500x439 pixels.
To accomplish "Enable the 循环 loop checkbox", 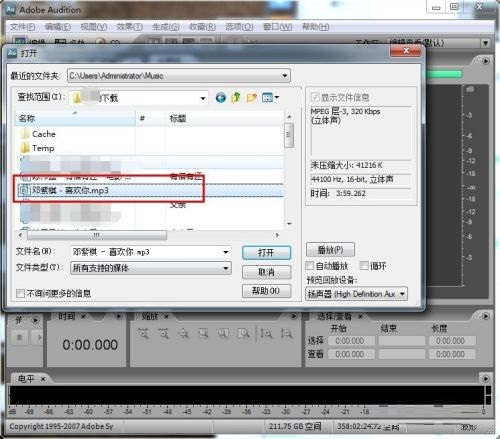I will coord(364,266).
